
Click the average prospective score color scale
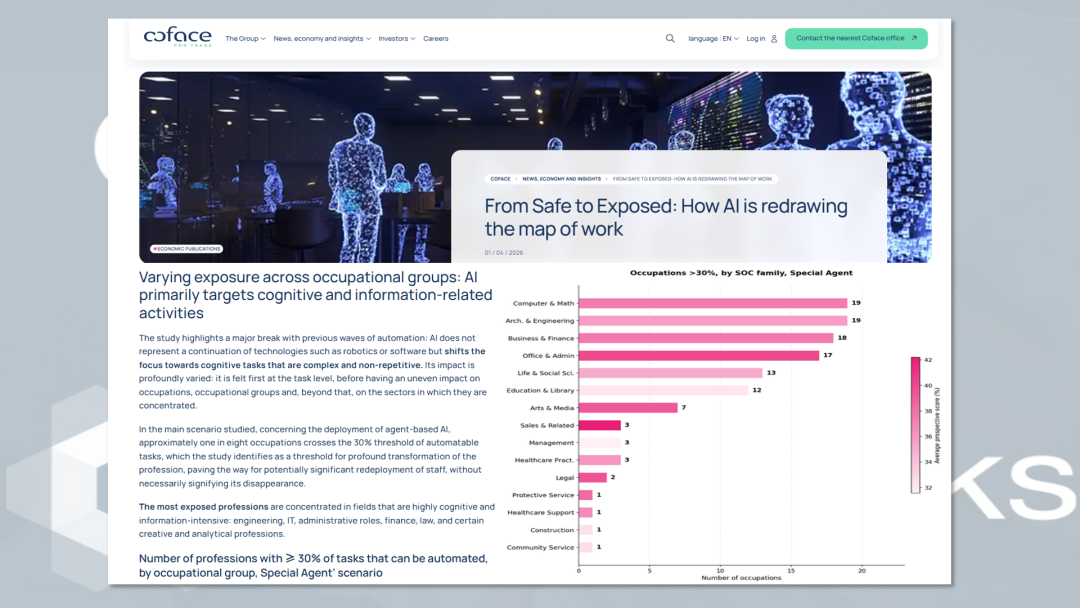point(915,425)
